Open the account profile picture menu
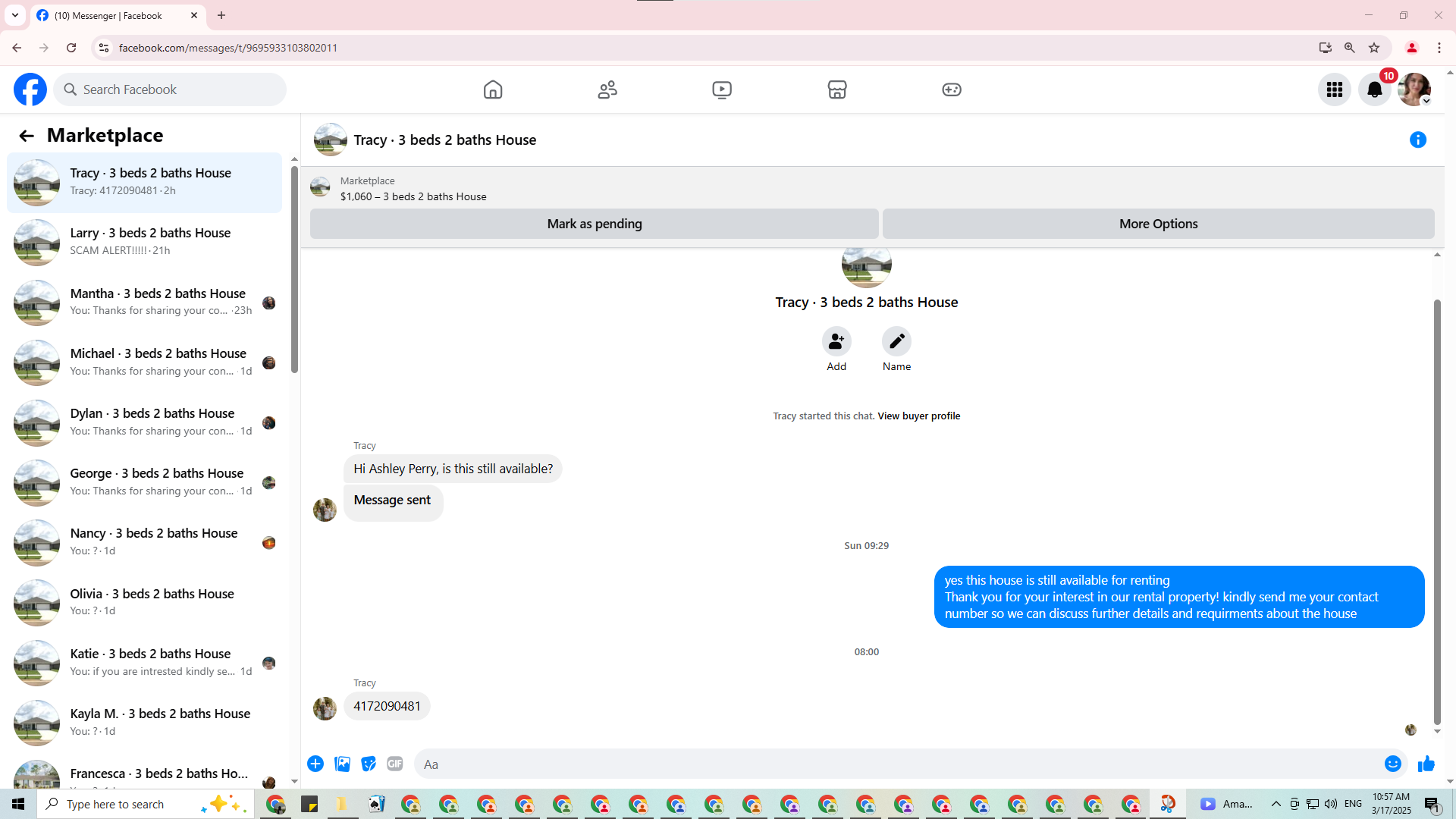The image size is (1456, 819). coord(1414,89)
